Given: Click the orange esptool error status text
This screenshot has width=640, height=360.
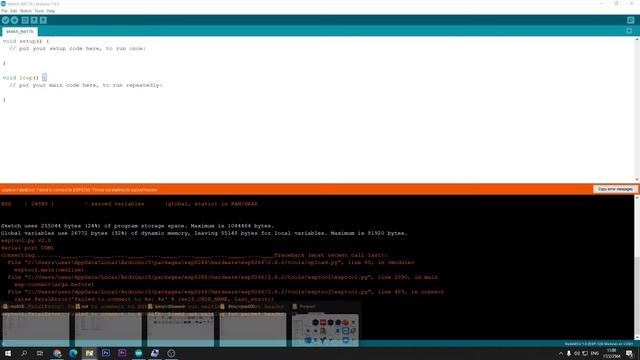Looking at the screenshot, I should click(80, 190).
